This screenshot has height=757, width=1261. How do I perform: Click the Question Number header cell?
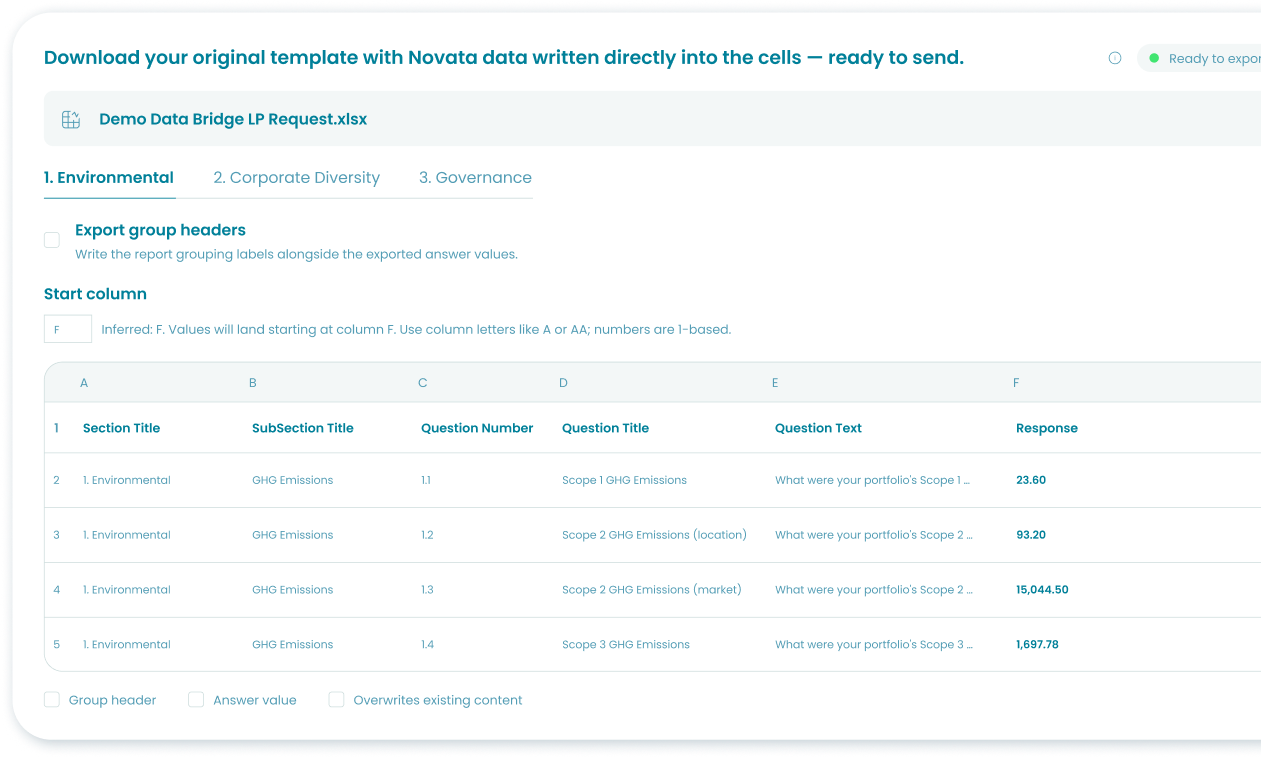click(477, 428)
